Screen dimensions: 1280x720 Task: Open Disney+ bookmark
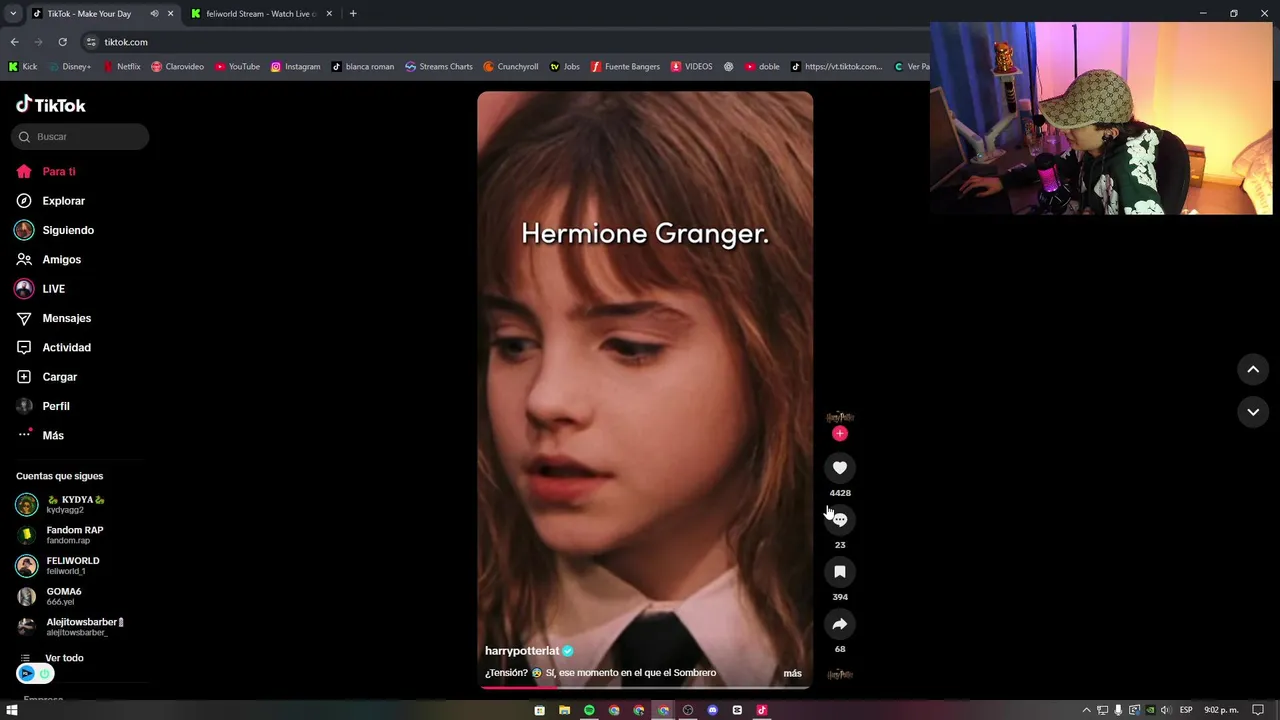(69, 67)
